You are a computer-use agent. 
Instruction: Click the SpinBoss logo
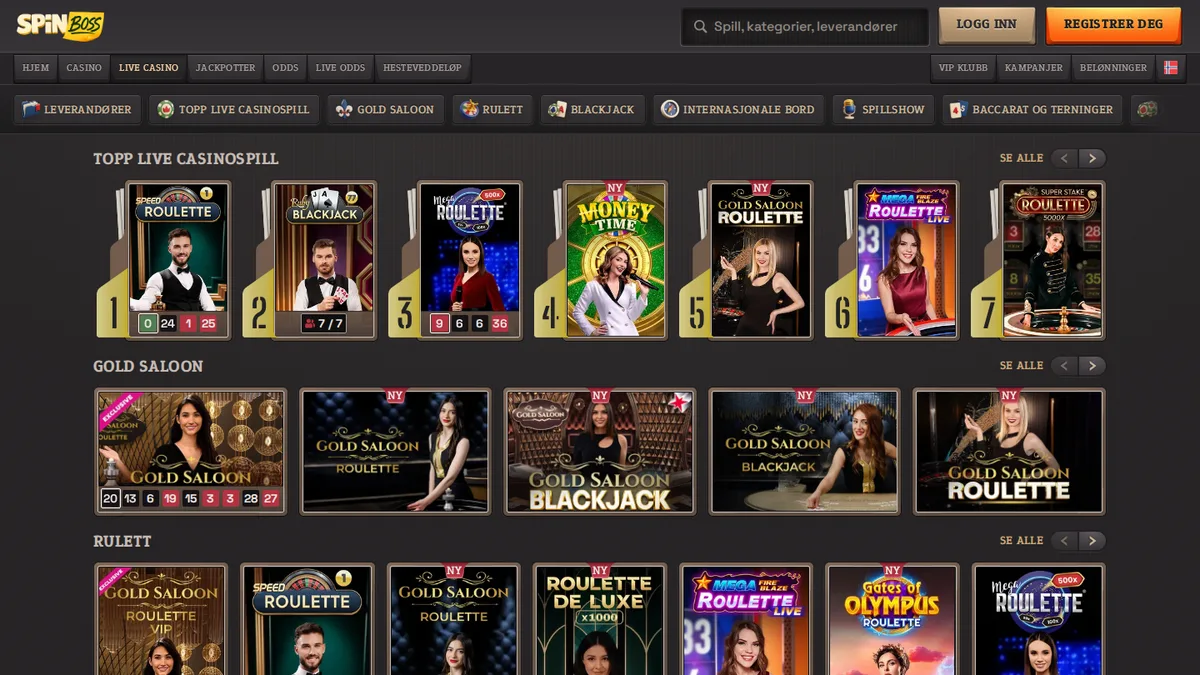point(60,25)
